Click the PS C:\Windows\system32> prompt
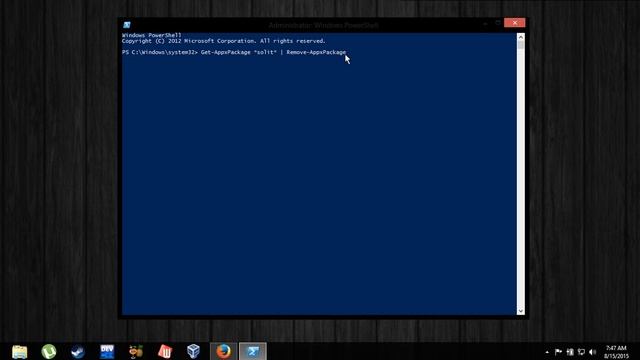This screenshot has height=360, width=640. [x=160, y=52]
